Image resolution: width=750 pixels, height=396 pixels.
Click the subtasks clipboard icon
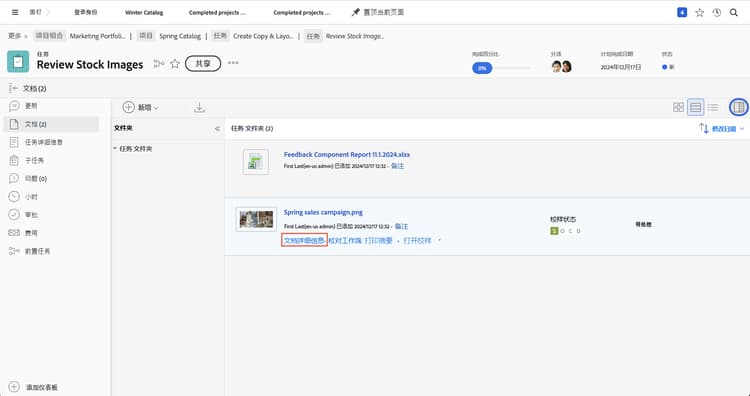[x=14, y=160]
